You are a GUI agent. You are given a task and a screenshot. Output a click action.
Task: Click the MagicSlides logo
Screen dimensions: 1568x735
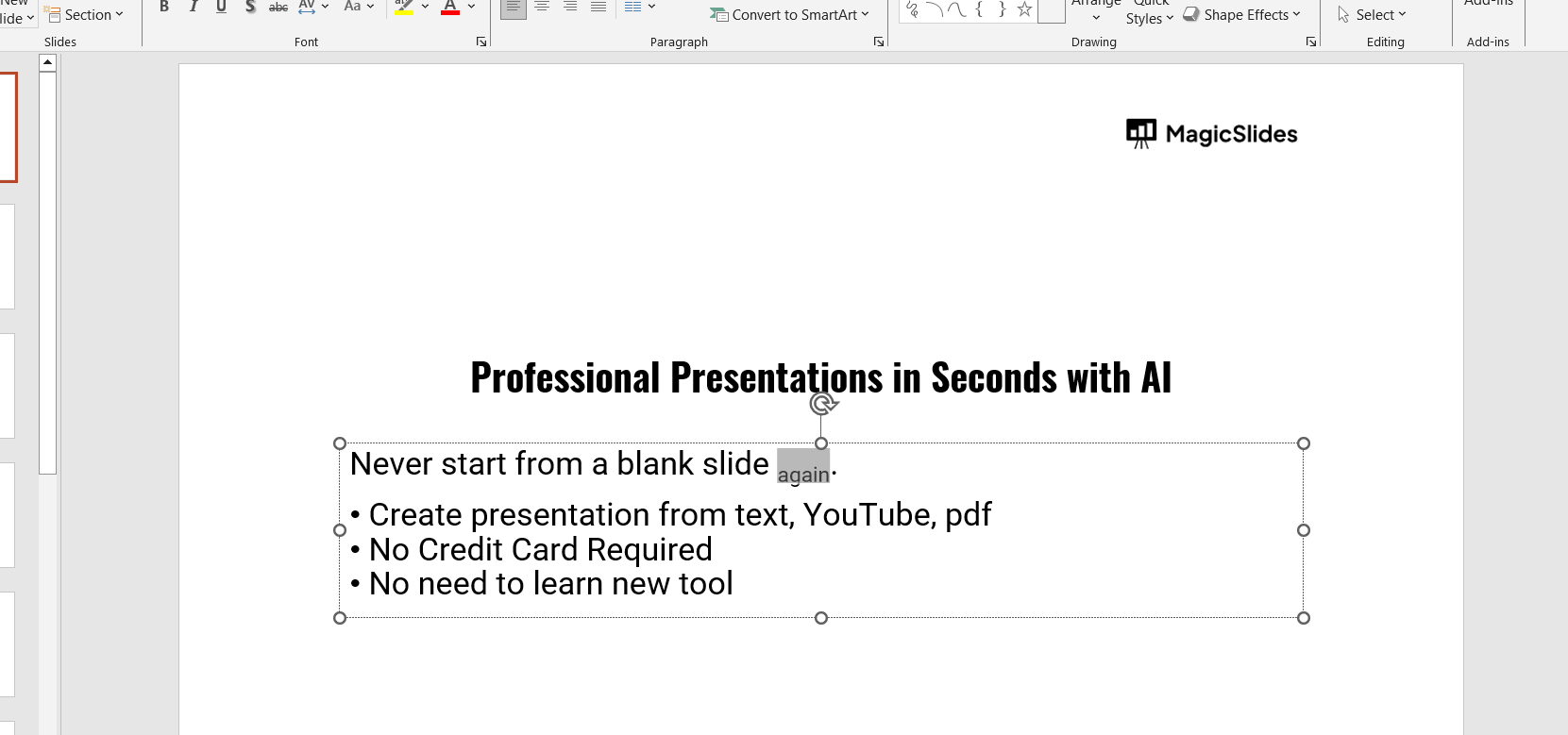point(1212,134)
